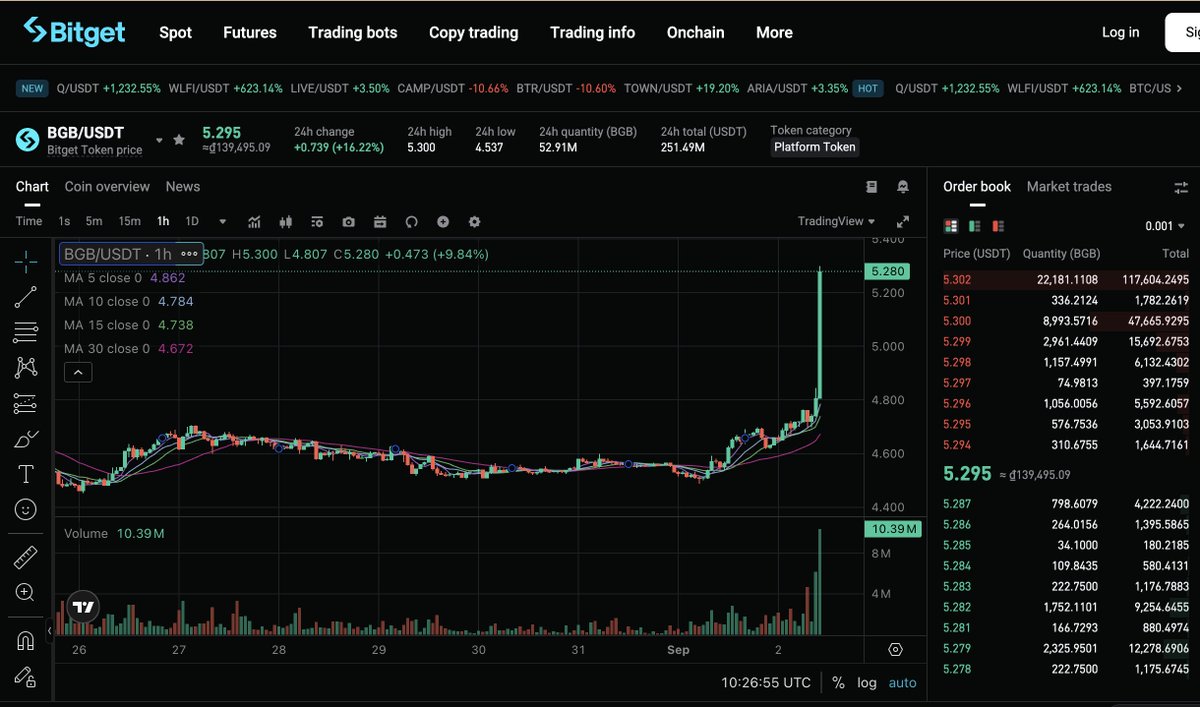
Task: Click the 5.287 bid price row
Action: click(x=1066, y=503)
